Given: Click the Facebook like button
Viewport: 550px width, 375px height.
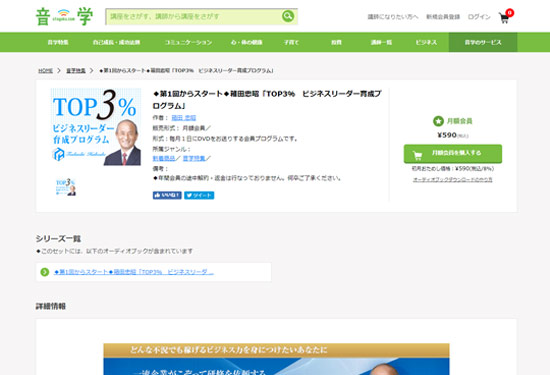Looking at the screenshot, I should tap(167, 195).
